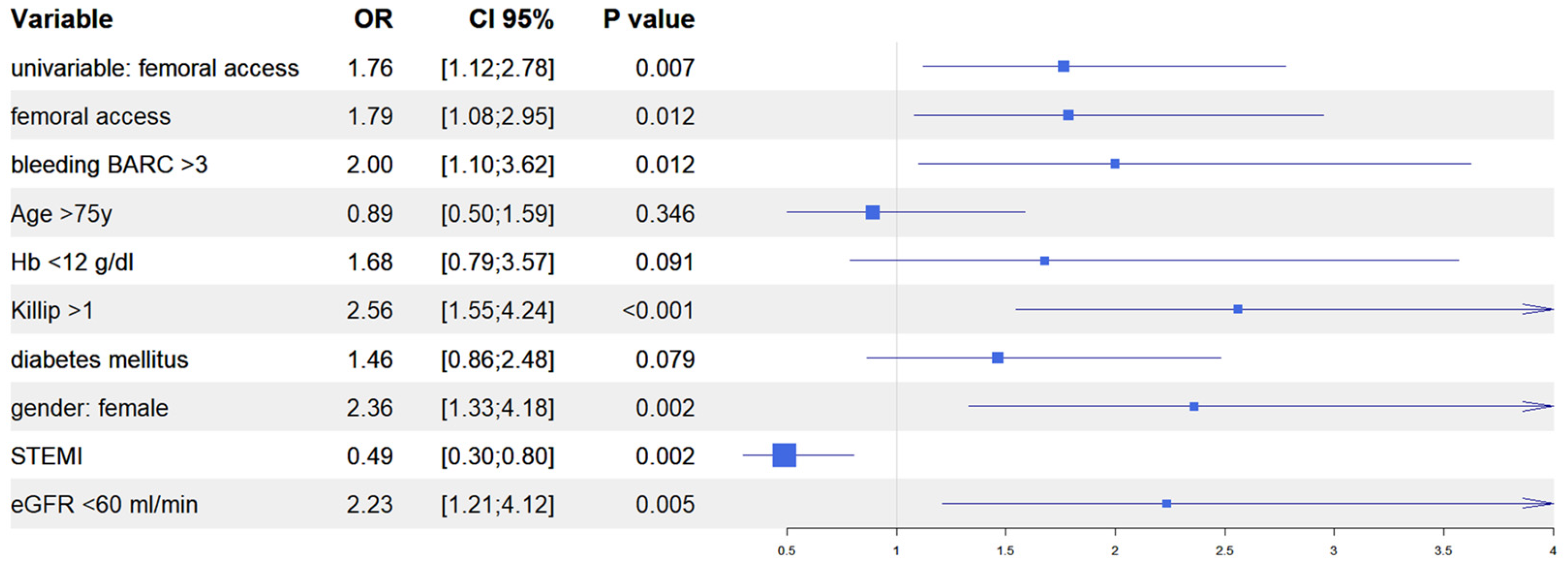Viewport: 1568px width, 565px height.
Task: Click the large STEMI square marker
Action: coord(784,455)
